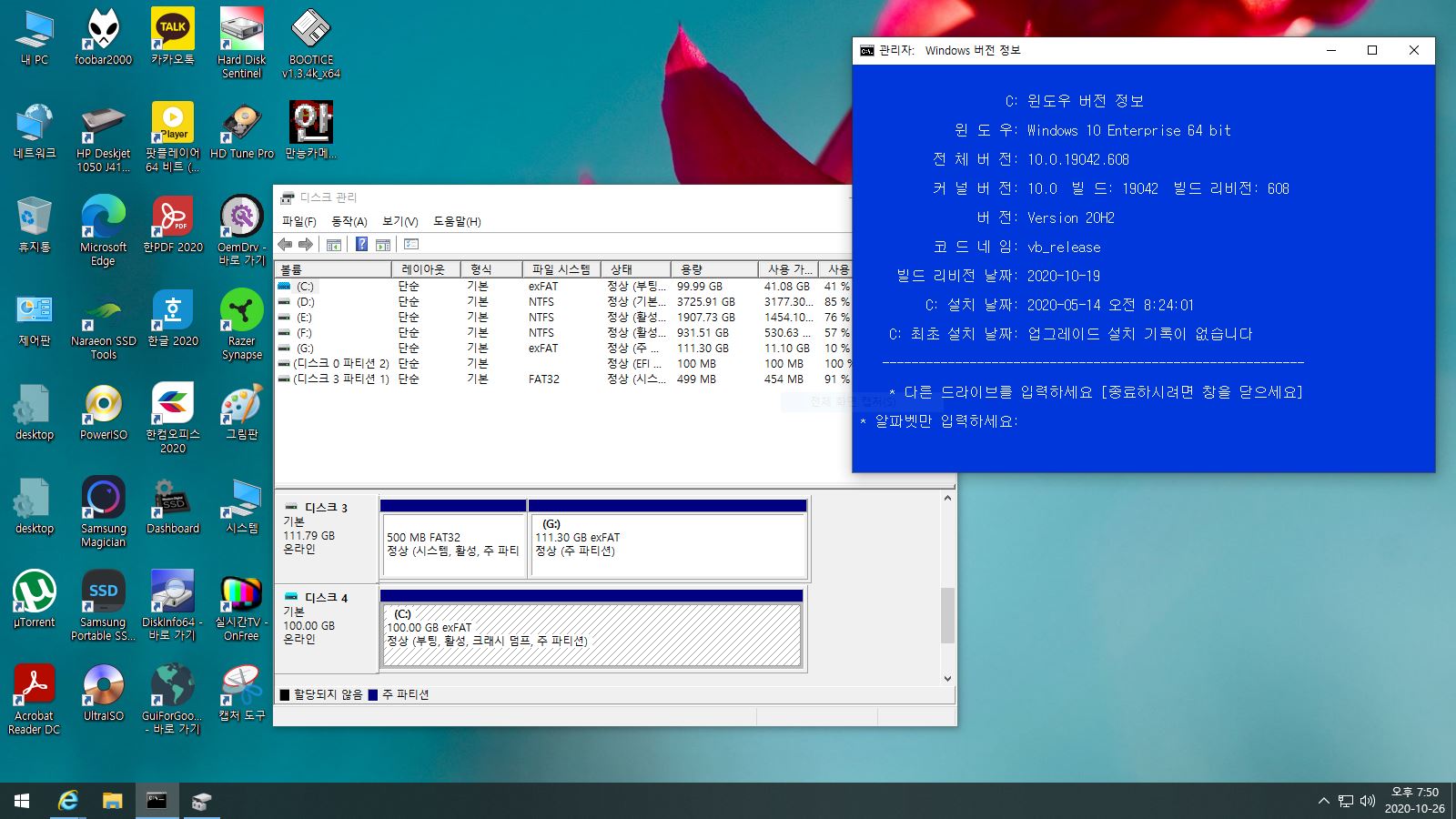Viewport: 1456px width, 819px height.
Task: Select the 500 MB FAT32 partition block
Action: (x=453, y=538)
